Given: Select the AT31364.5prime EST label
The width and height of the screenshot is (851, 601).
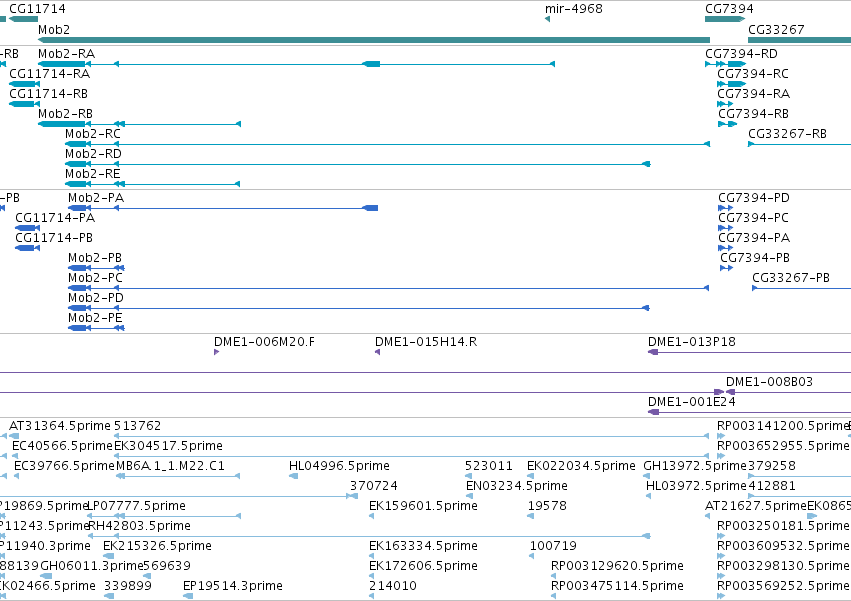Looking at the screenshot, I should click(60, 426).
